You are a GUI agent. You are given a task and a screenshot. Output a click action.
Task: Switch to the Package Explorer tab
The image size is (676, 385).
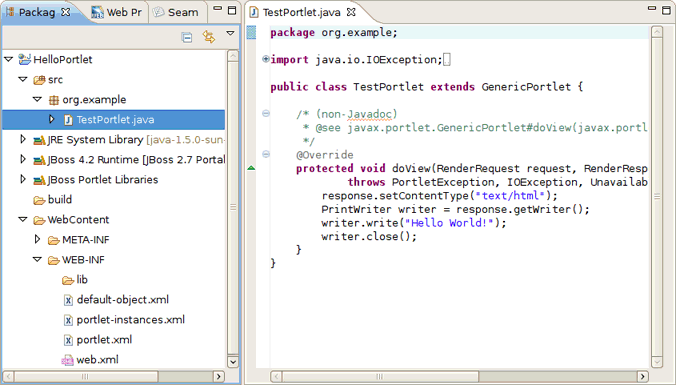click(37, 12)
